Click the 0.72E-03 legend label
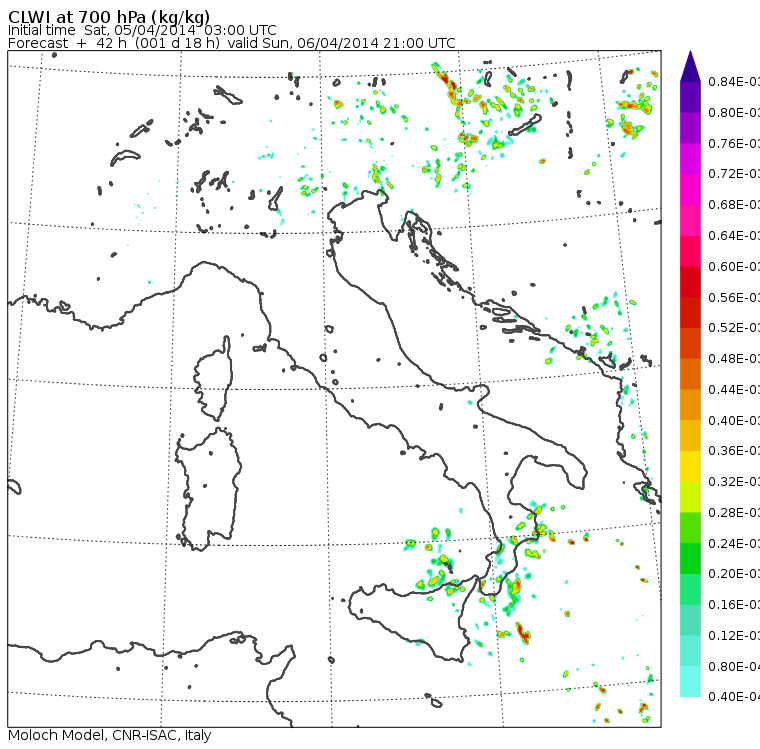This screenshot has height=749, width=760. point(734,174)
